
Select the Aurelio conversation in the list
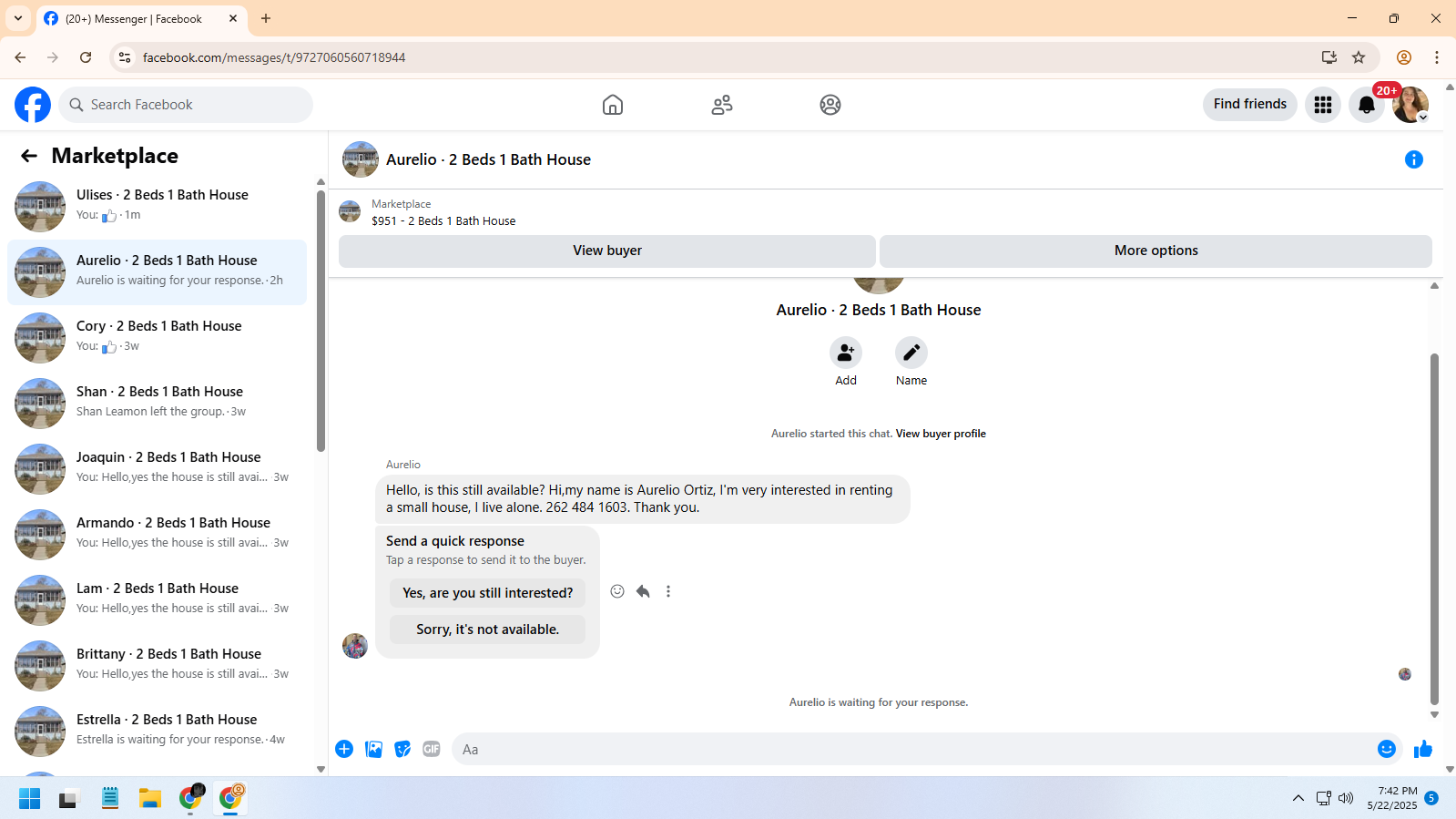(x=157, y=271)
